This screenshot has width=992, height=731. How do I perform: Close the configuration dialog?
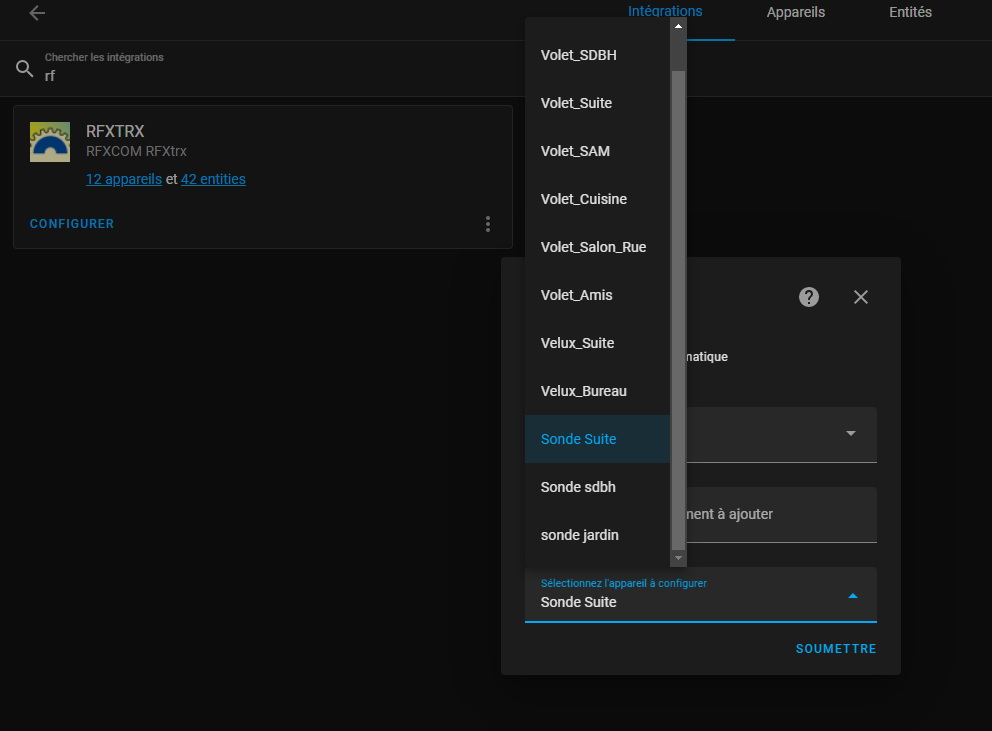(x=861, y=297)
